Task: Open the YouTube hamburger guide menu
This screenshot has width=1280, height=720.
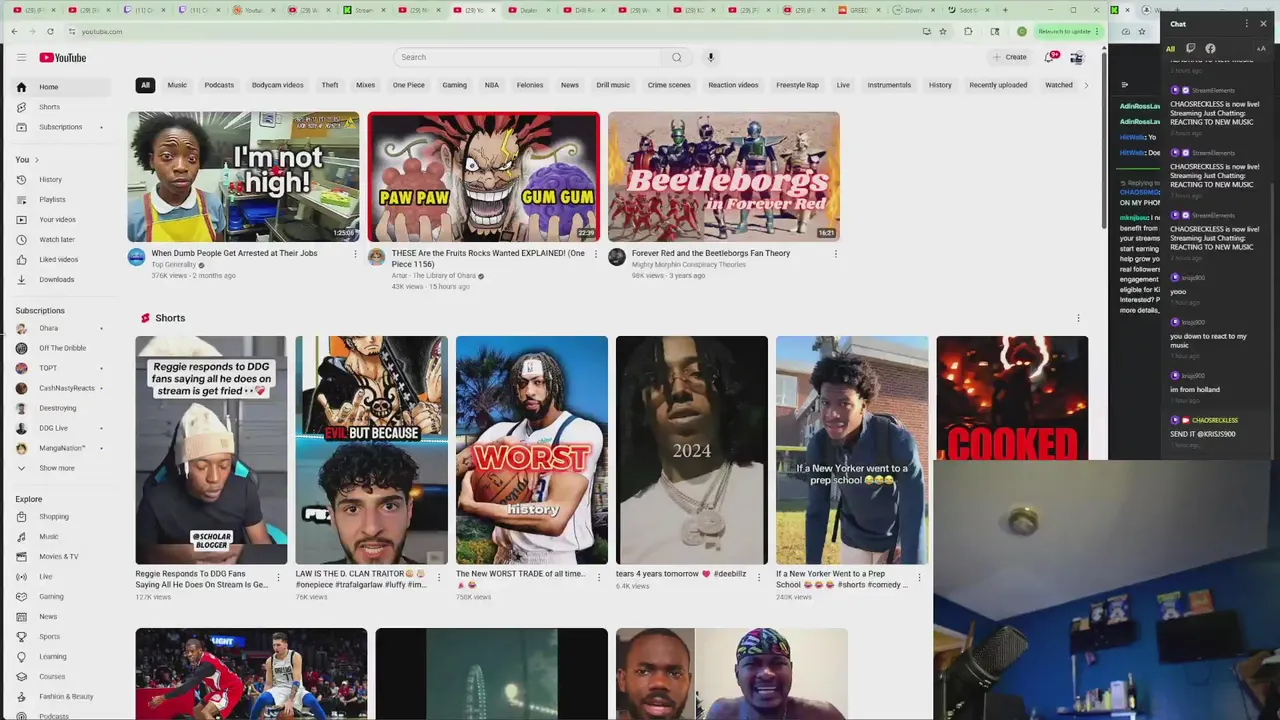Action: coord(21,57)
